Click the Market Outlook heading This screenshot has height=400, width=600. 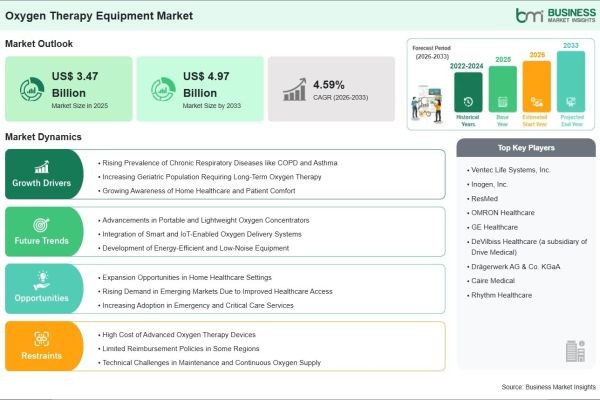[39, 44]
